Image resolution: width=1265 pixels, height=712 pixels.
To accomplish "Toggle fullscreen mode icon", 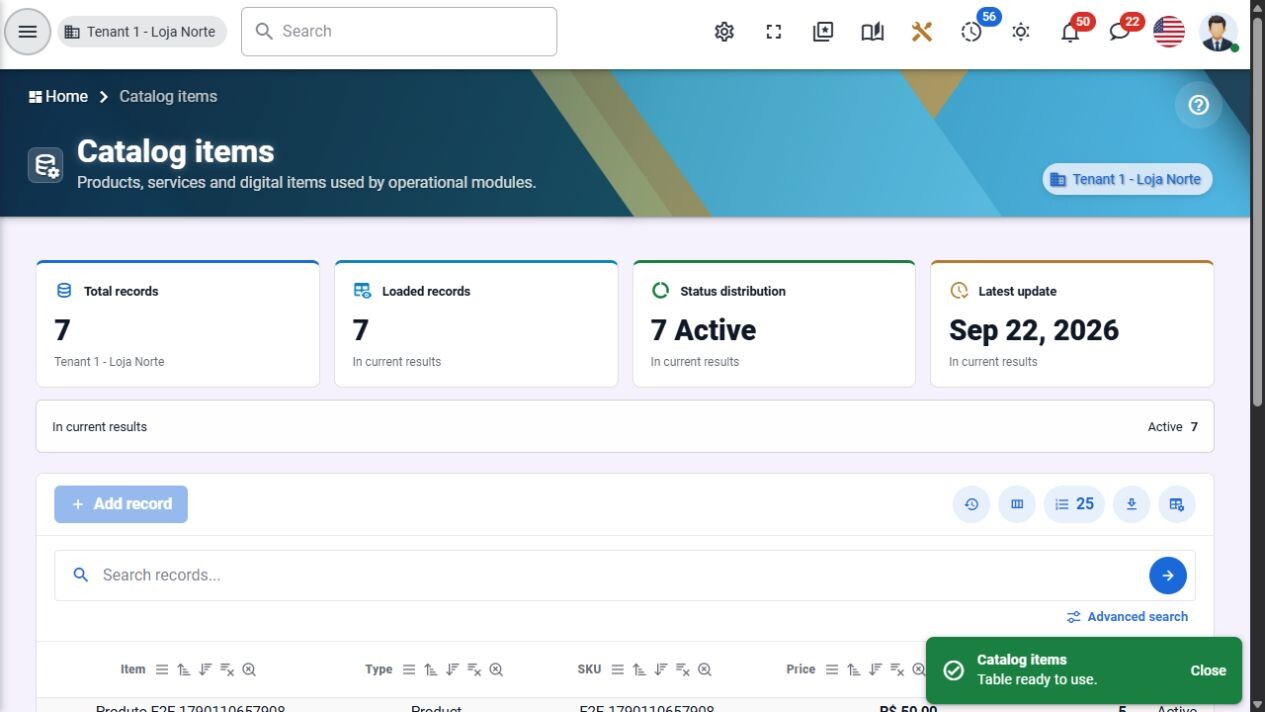I will tap(774, 32).
